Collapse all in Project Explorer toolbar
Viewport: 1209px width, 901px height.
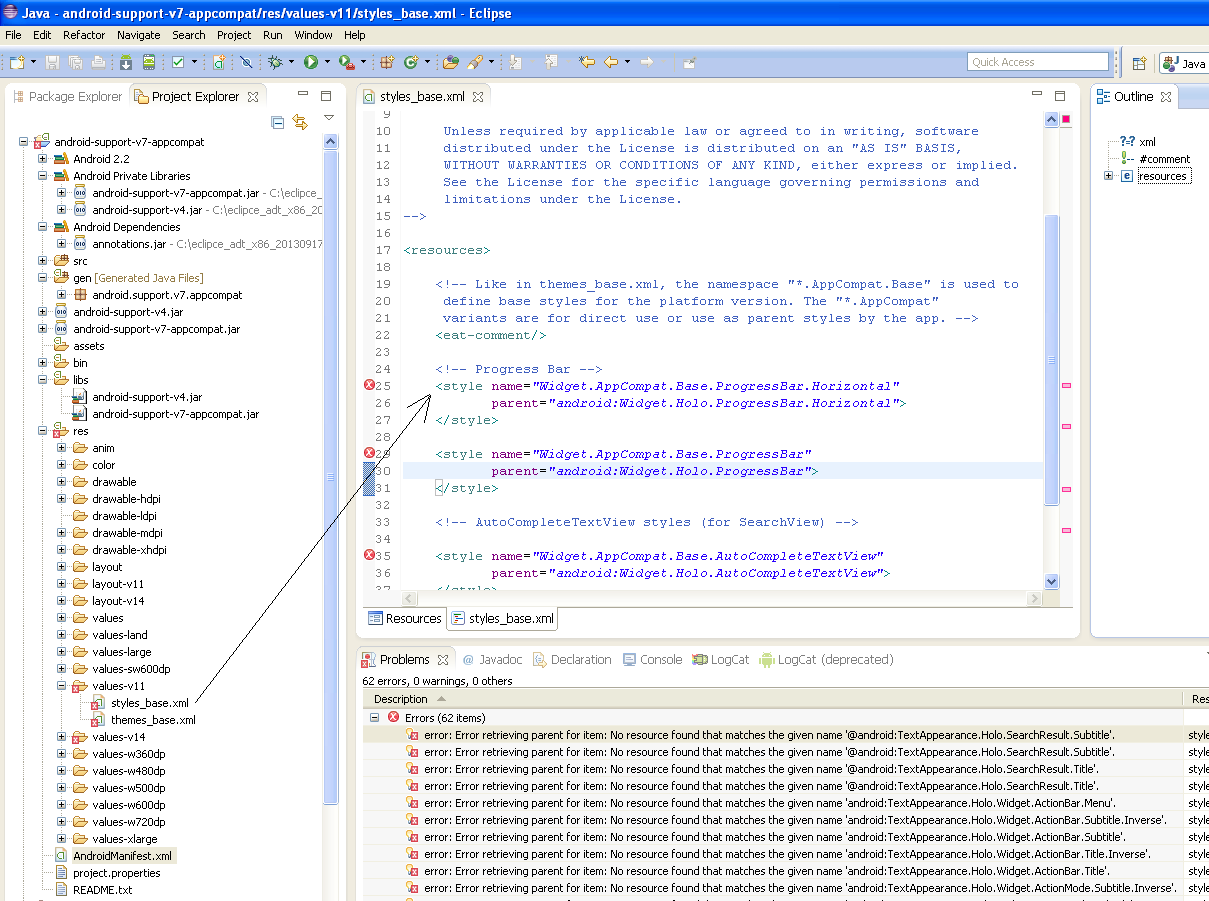pos(278,123)
